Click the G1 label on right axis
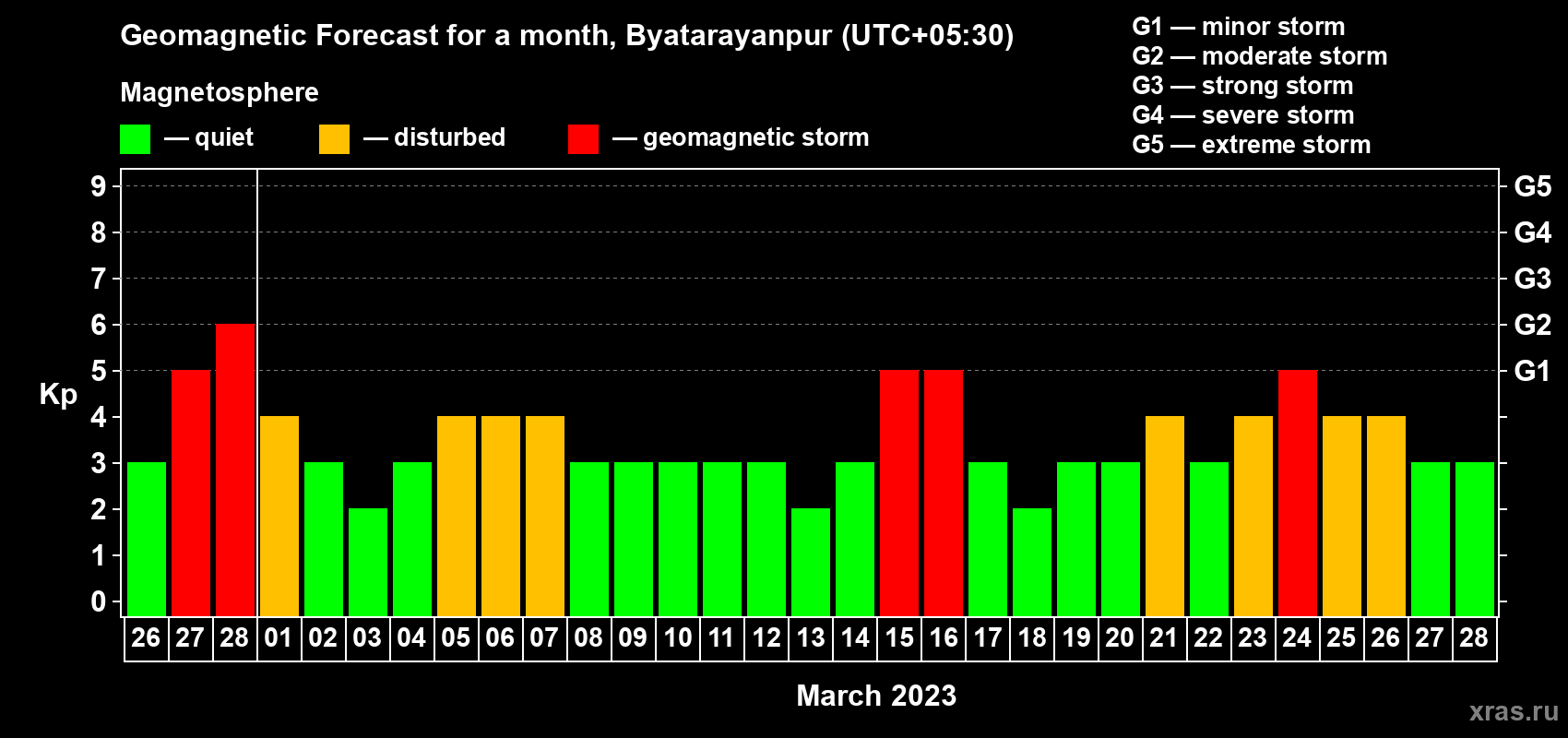Image resolution: width=1568 pixels, height=738 pixels. pyautogui.click(x=1533, y=371)
